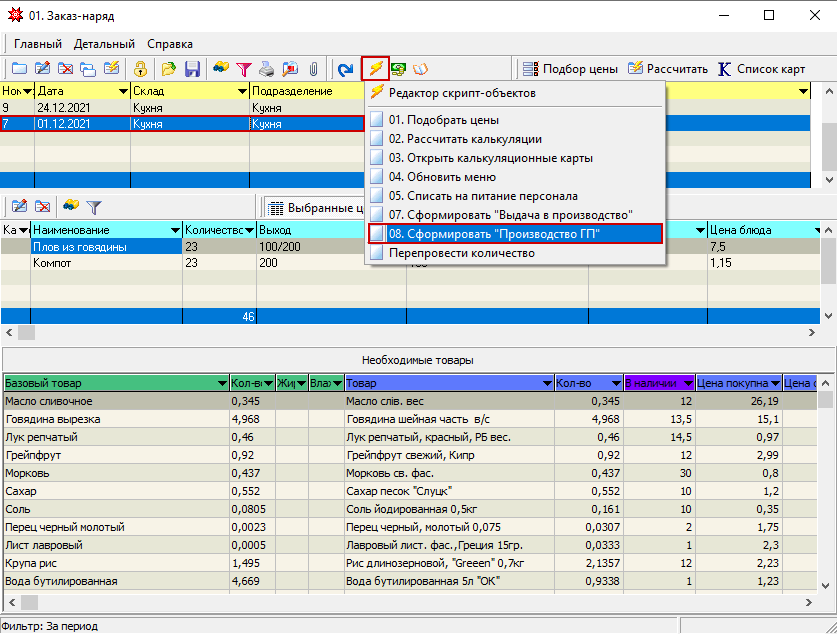Click the blue floppy disk save icon

(x=193, y=69)
